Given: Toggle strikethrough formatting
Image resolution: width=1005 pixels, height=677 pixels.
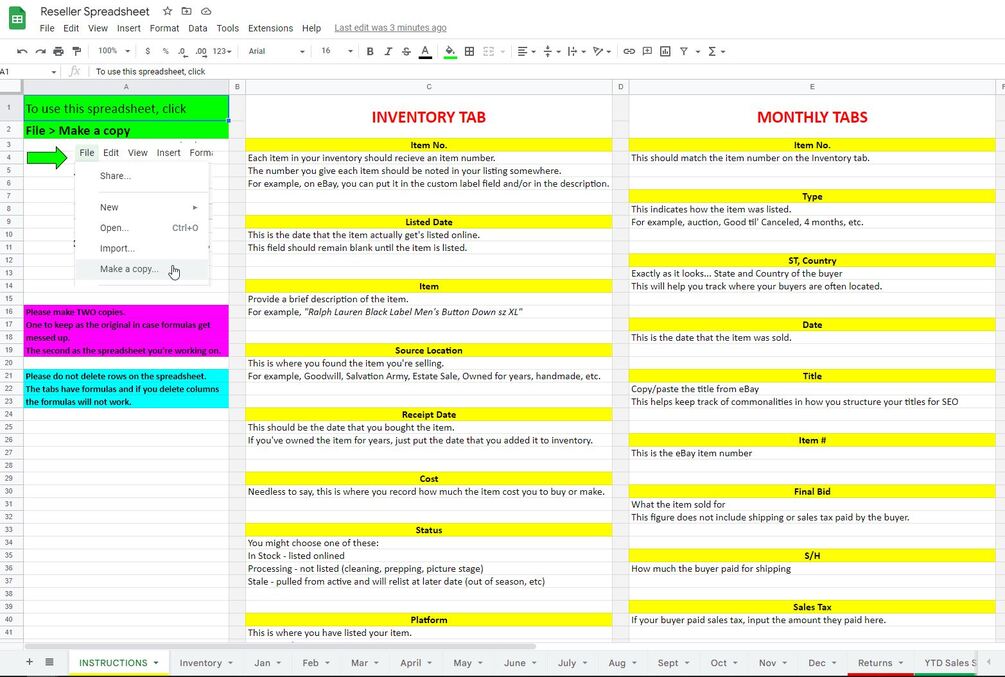Looking at the screenshot, I should [x=406, y=51].
